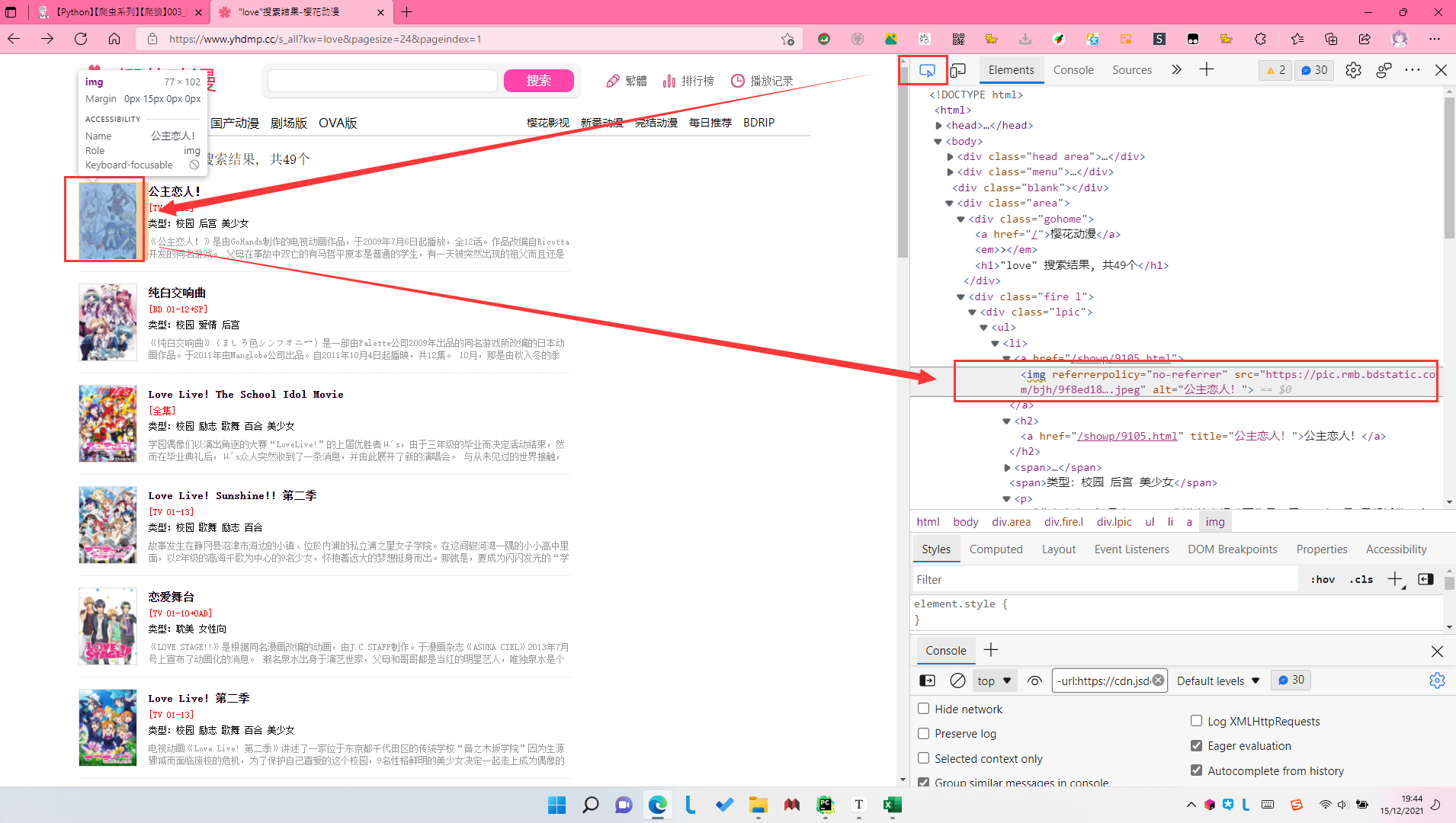1456x823 pixels.
Task: Open browser Collections icon
Action: tap(1331, 39)
